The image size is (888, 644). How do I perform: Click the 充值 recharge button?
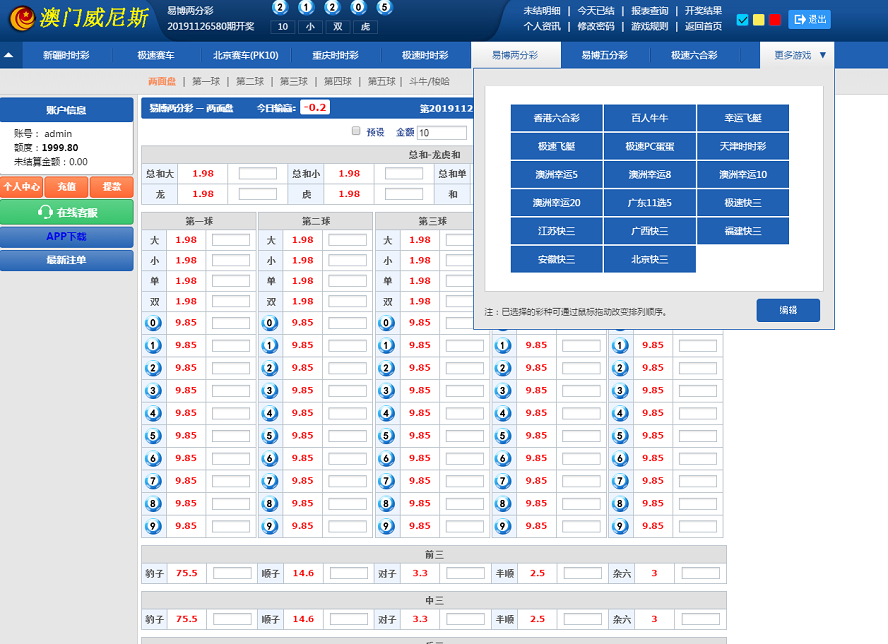(66, 187)
